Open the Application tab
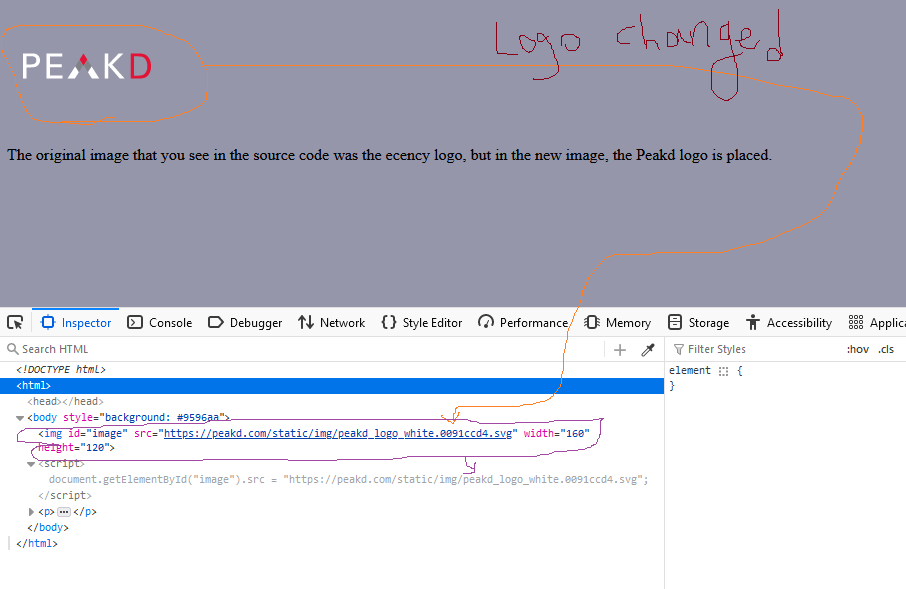 pos(876,323)
